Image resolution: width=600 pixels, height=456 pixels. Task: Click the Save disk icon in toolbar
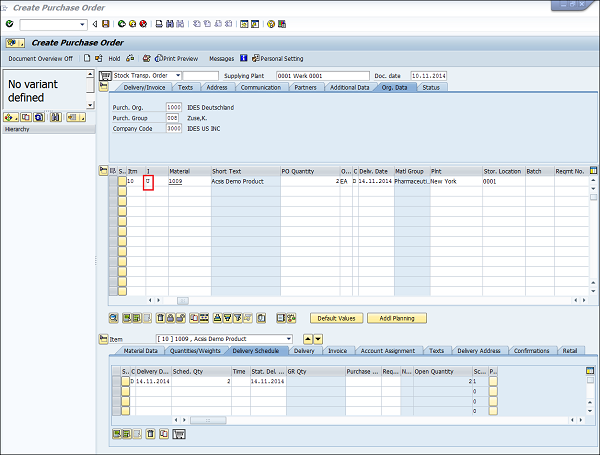[x=106, y=22]
